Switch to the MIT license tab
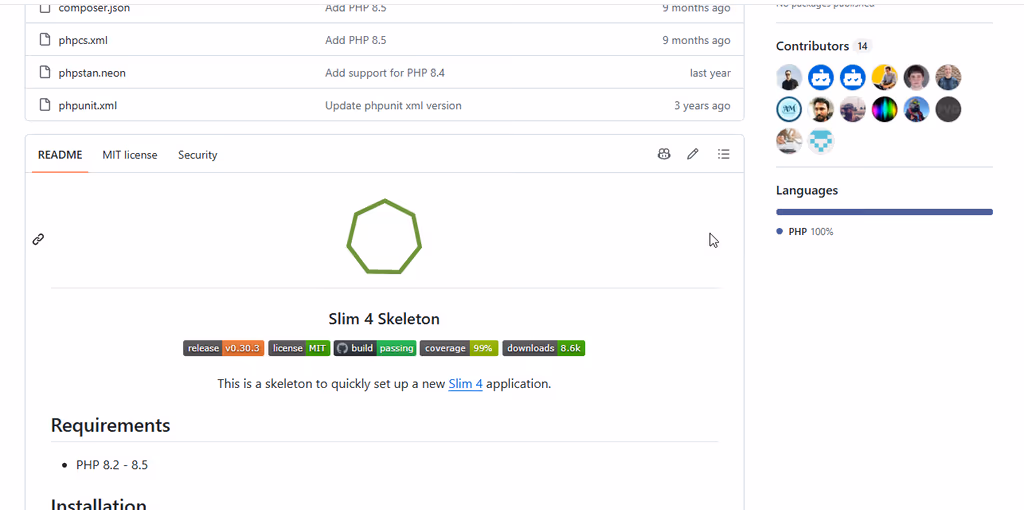The image size is (1024, 510). click(129, 155)
